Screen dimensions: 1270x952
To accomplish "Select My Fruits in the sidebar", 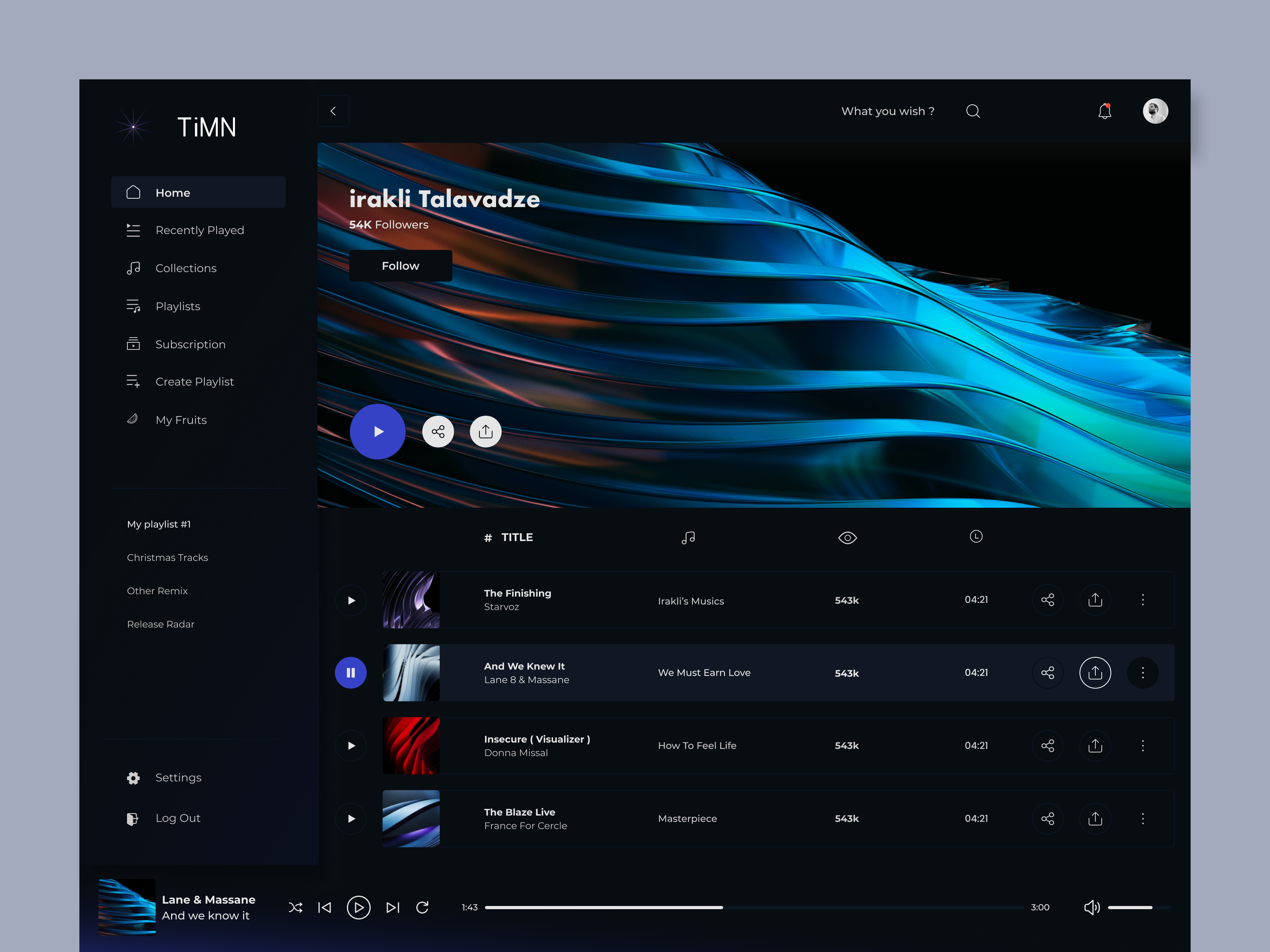I will pyautogui.click(x=181, y=420).
